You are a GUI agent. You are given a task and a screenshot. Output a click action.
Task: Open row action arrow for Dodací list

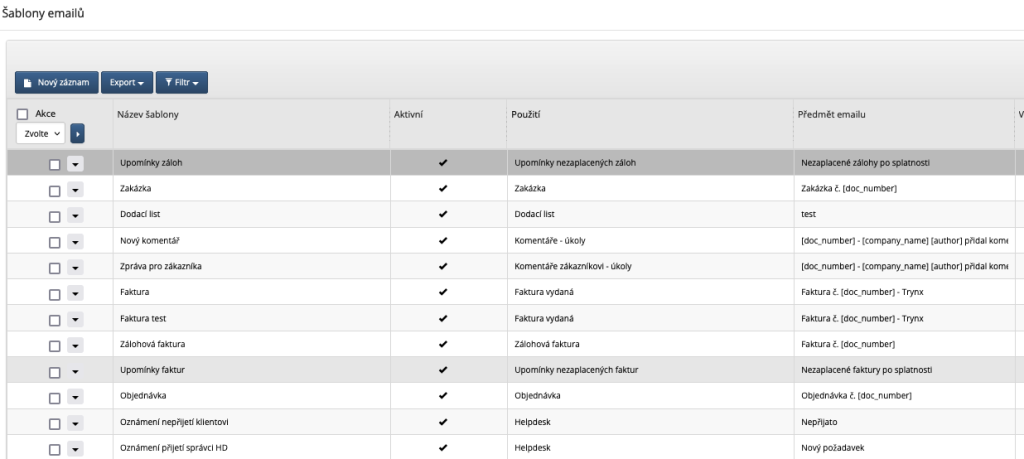(75, 216)
